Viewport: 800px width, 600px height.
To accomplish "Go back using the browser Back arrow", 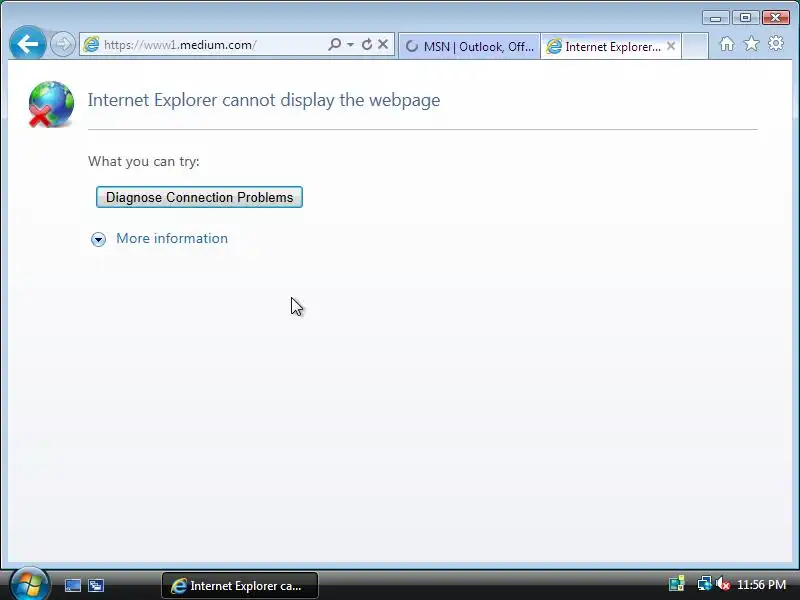I will (x=28, y=44).
